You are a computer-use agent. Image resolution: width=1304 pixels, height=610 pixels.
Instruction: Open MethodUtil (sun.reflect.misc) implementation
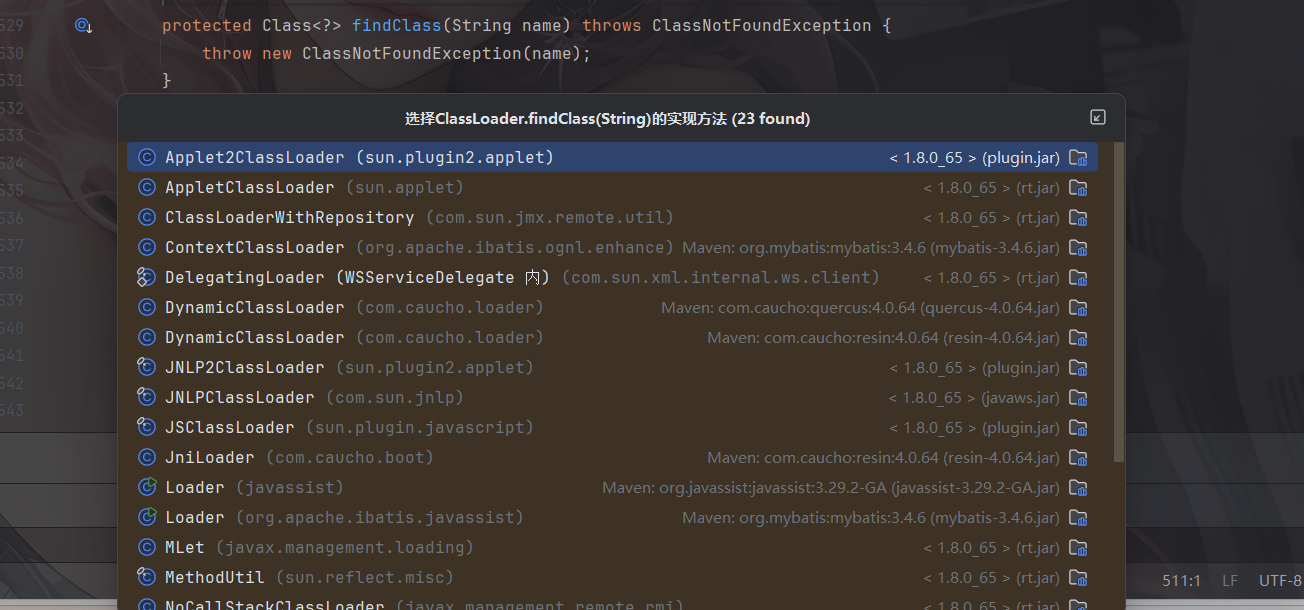(x=214, y=577)
